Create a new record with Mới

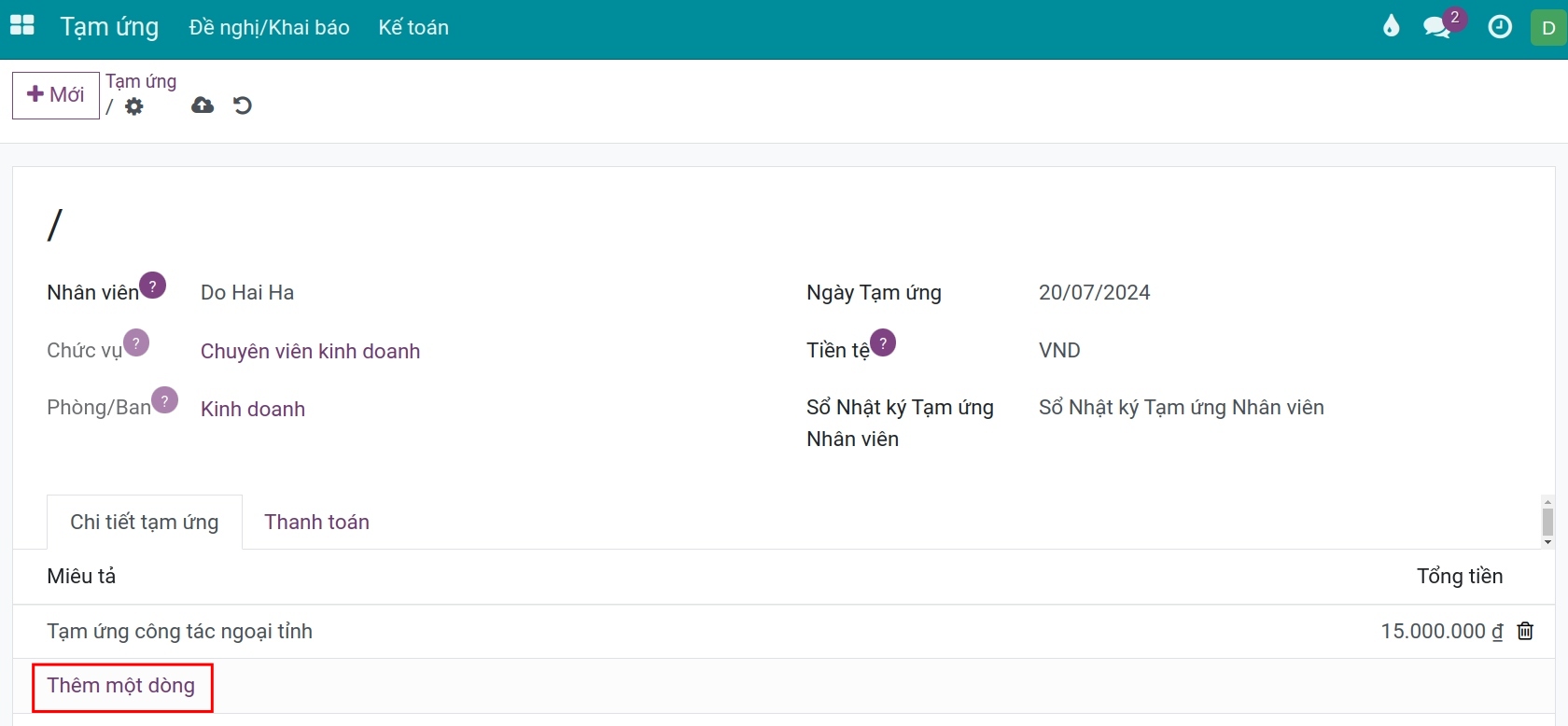pos(56,95)
